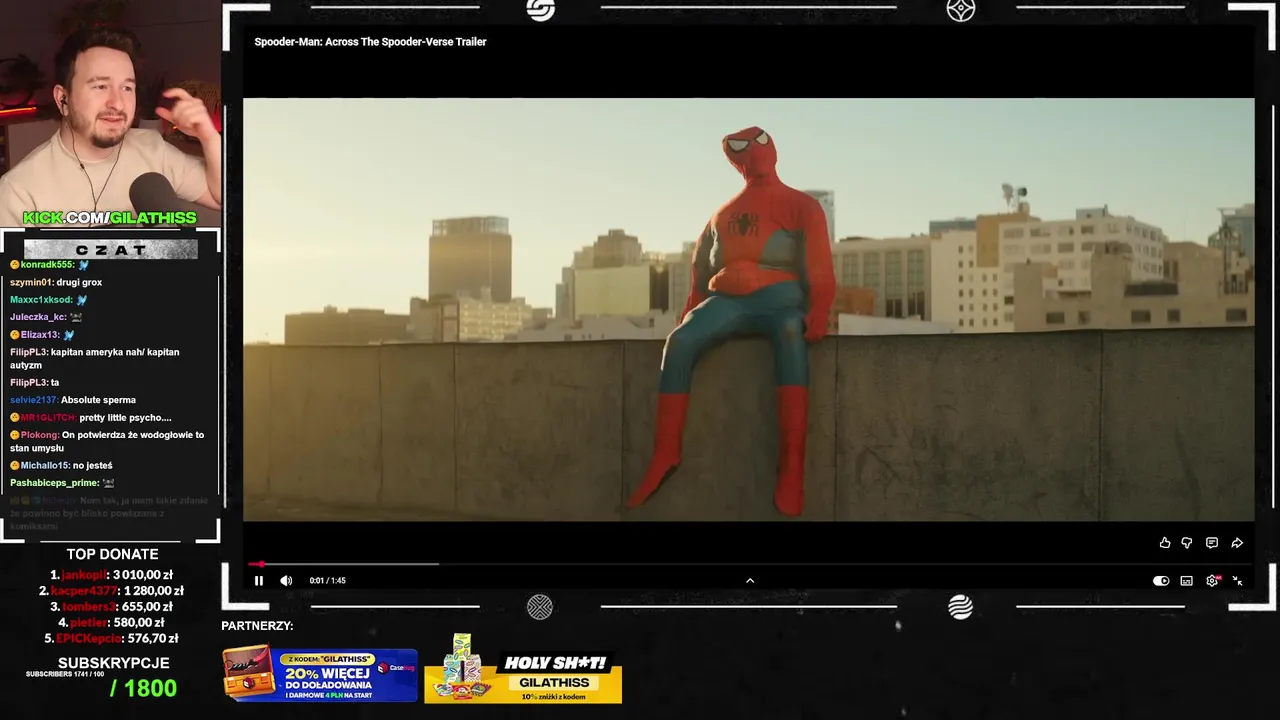Like the video with the thumbs-up icon

click(1165, 543)
